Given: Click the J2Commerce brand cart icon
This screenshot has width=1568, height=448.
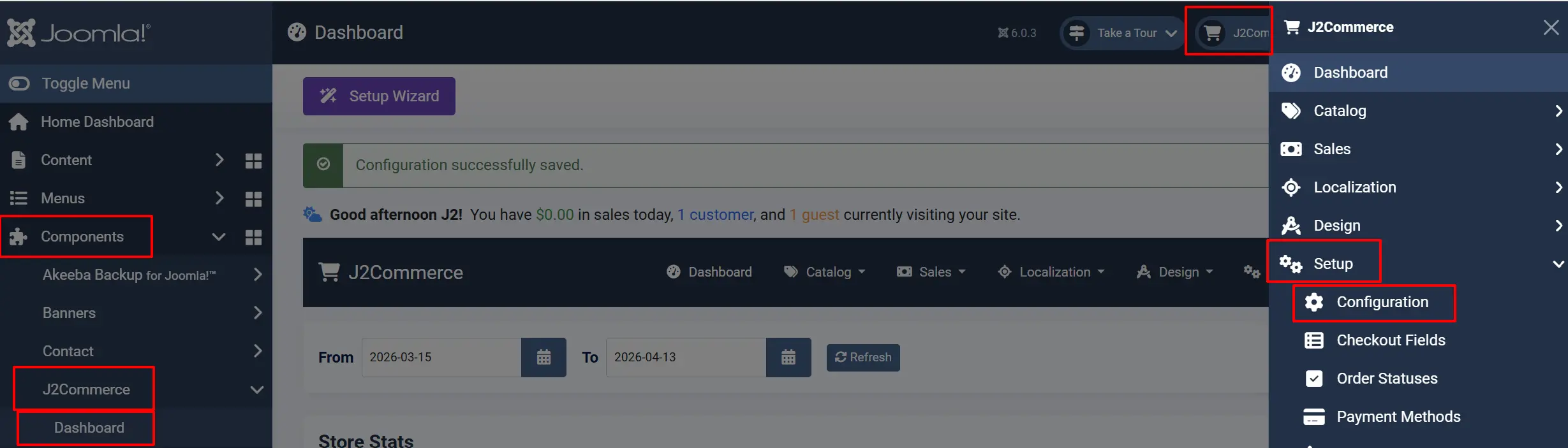Looking at the screenshot, I should pyautogui.click(x=329, y=272).
